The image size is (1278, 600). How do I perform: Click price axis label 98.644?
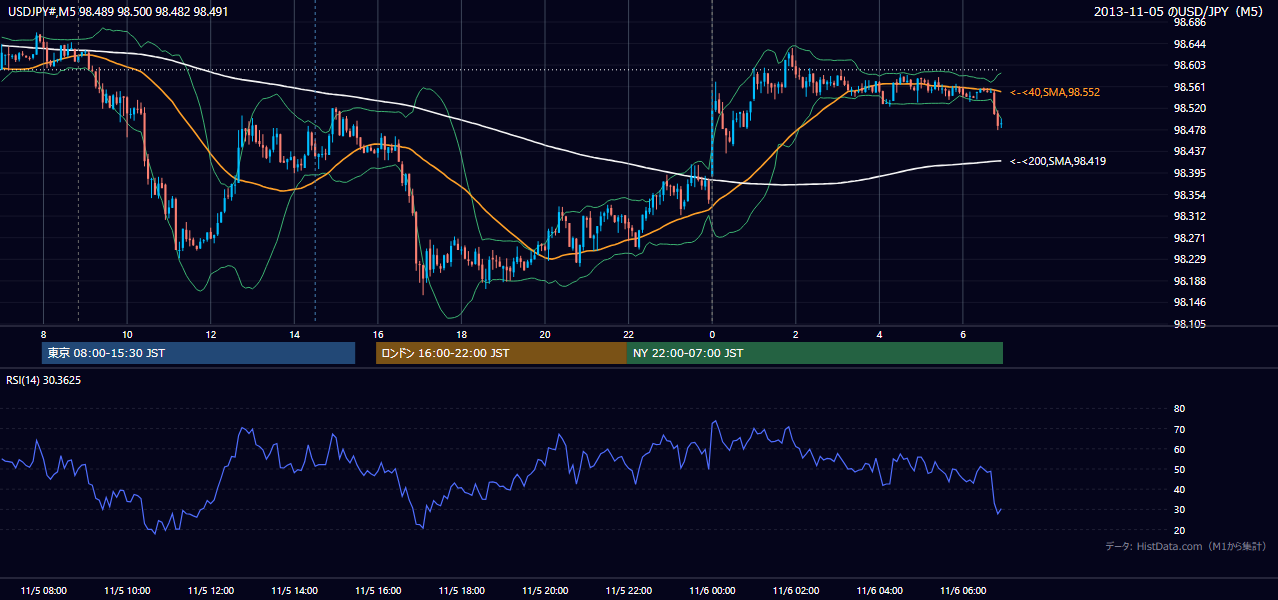pos(1189,43)
